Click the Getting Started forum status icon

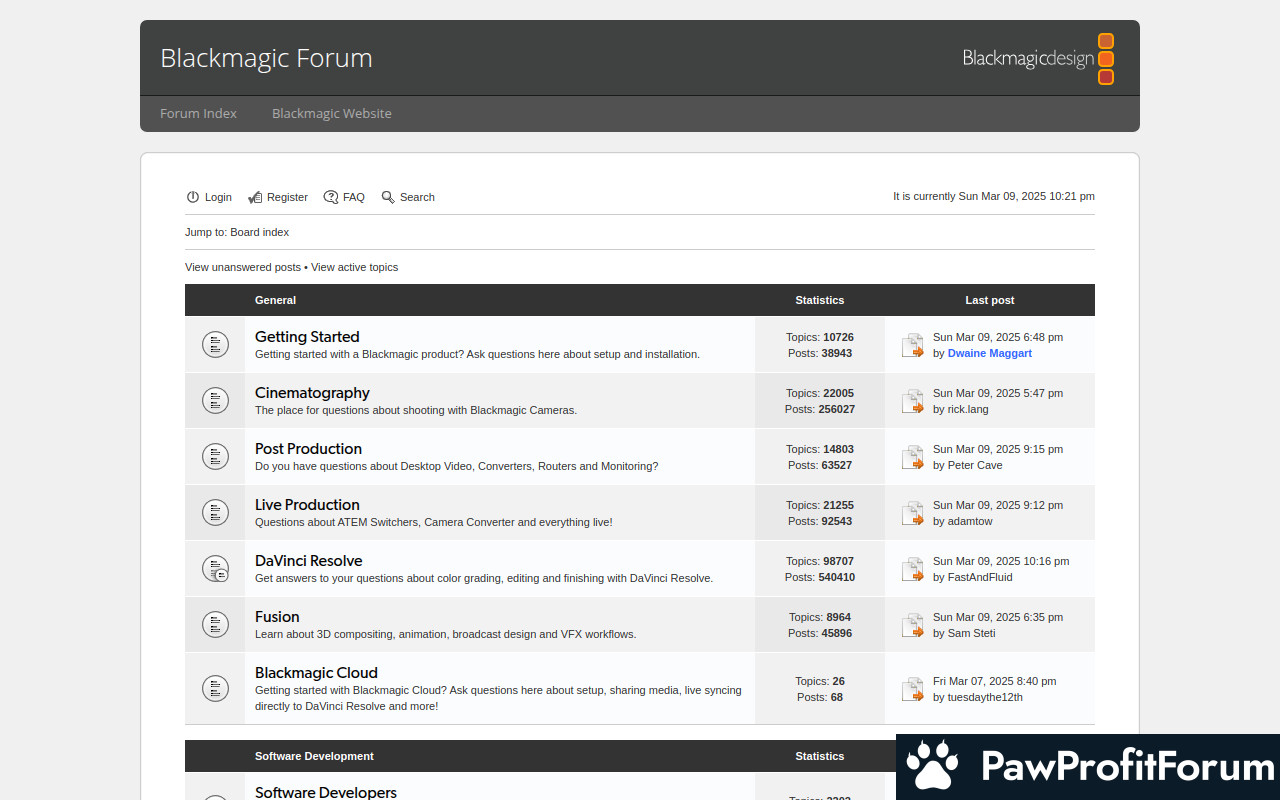pos(215,345)
